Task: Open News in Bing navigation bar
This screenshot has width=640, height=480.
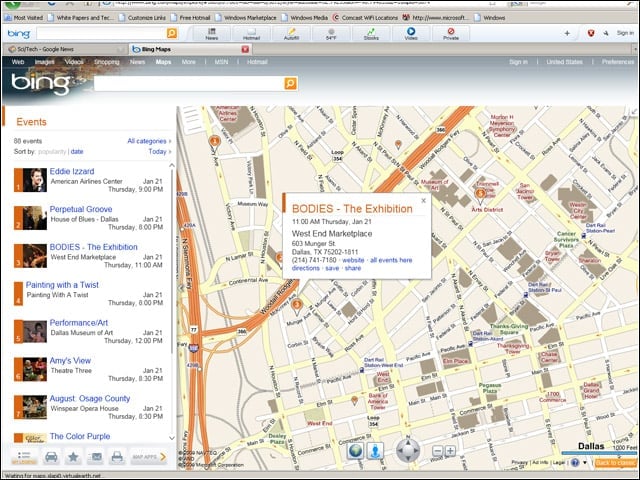Action: pyautogui.click(x=138, y=62)
